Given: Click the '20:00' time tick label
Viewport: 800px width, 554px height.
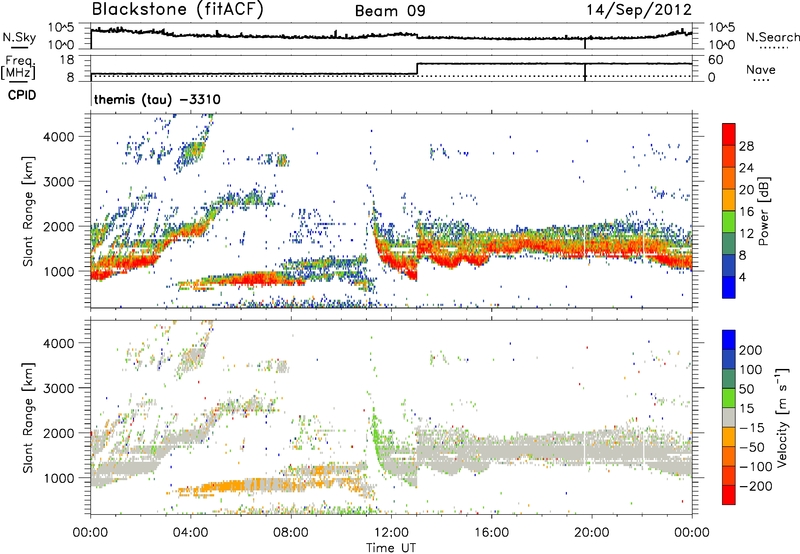Looking at the screenshot, I should (x=591, y=533).
